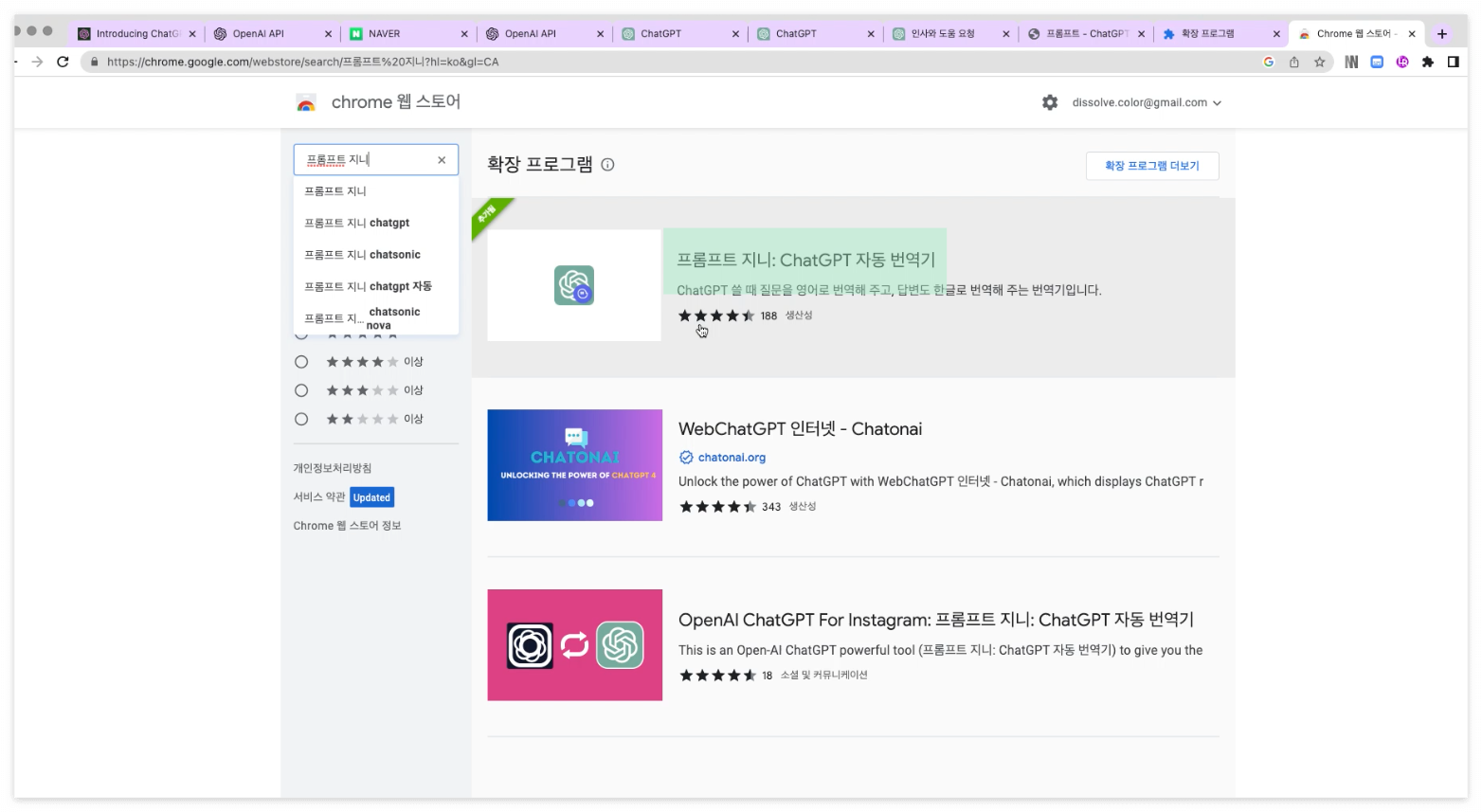Click the 188 rating count
Viewport: 1482px width, 812px height.
pyautogui.click(x=768, y=316)
